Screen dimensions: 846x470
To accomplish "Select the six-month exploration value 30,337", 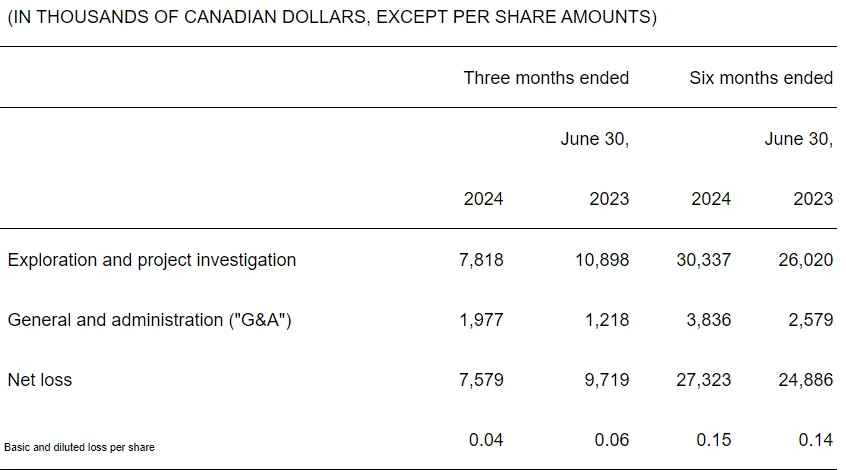I will [704, 260].
